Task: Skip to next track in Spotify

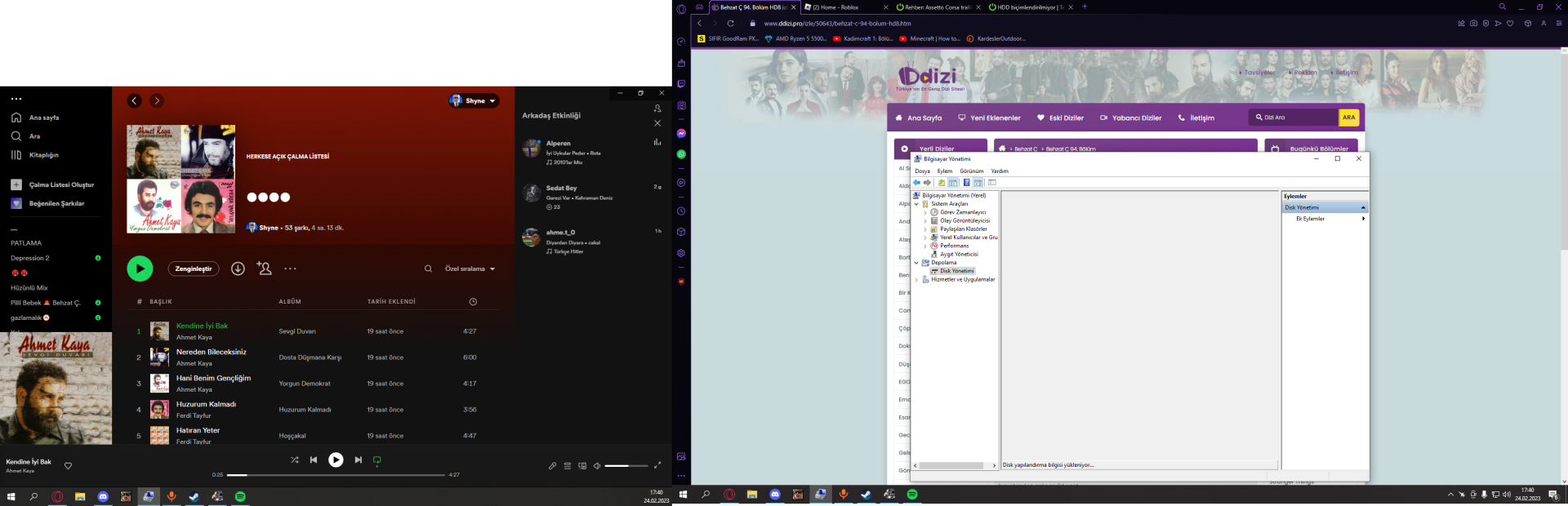Action: click(358, 460)
